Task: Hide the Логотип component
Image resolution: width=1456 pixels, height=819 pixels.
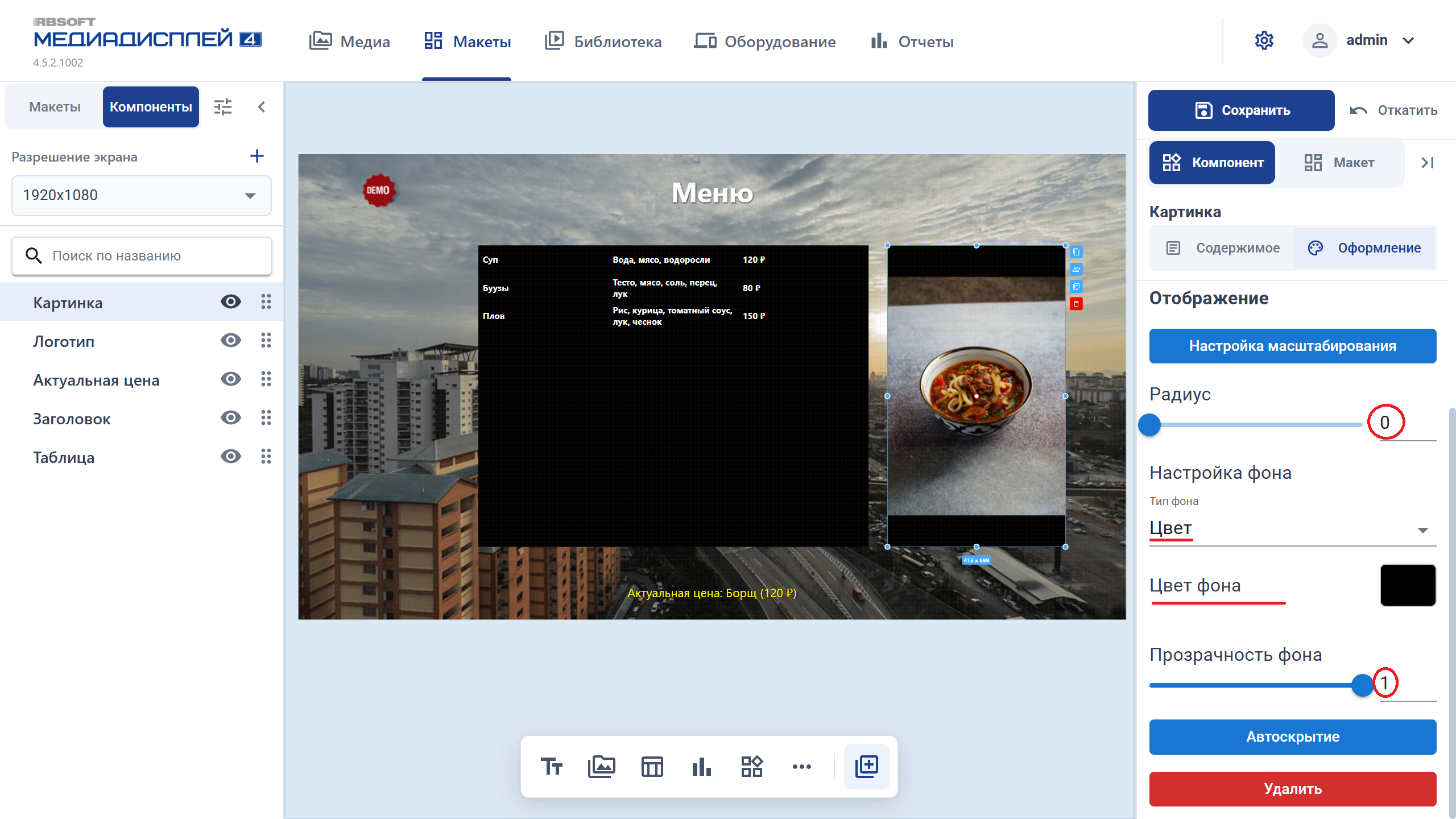Action: (231, 341)
